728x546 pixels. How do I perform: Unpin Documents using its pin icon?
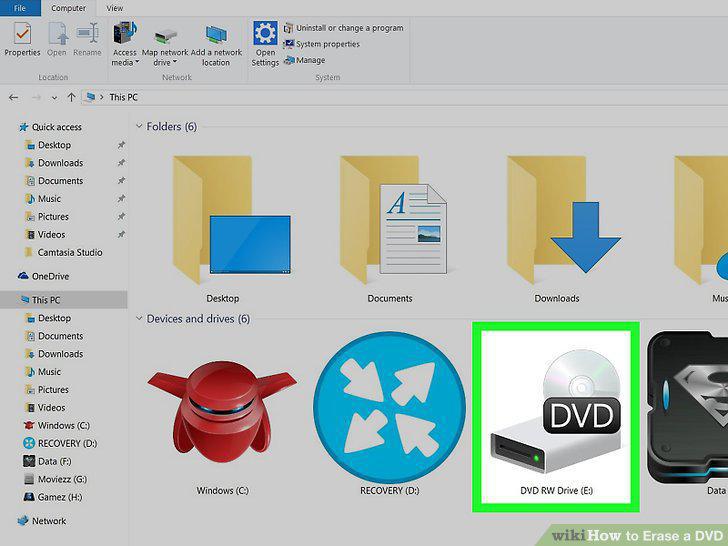121,181
